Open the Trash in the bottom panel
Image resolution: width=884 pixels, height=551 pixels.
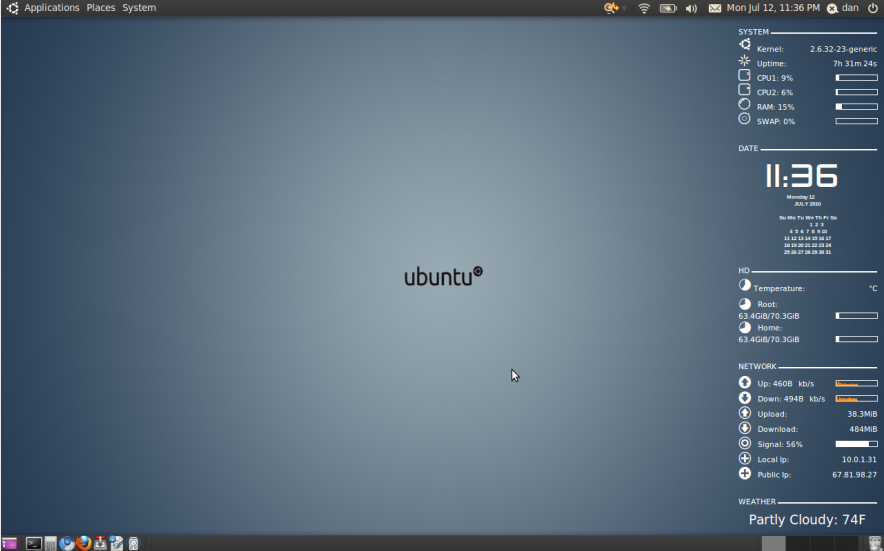click(x=874, y=544)
